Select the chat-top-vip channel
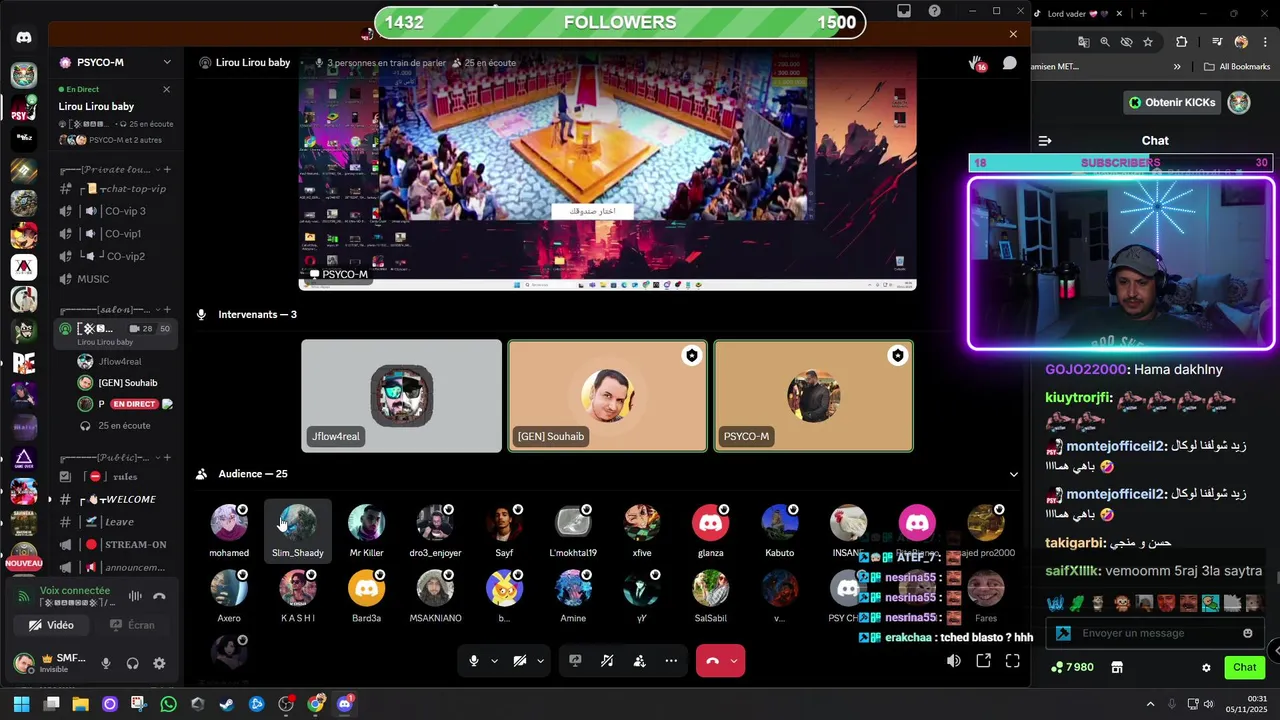Image resolution: width=1280 pixels, height=720 pixels. (115, 189)
